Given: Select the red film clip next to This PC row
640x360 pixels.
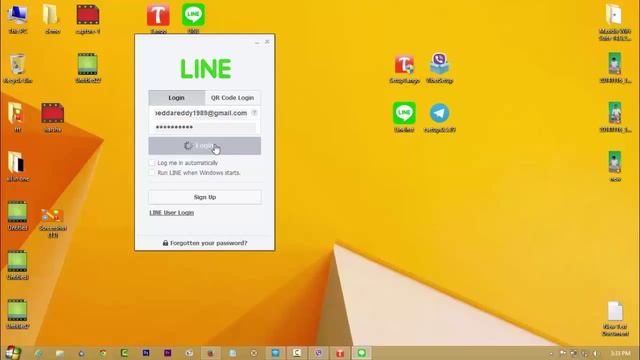Looking at the screenshot, I should pyautogui.click(x=87, y=19).
